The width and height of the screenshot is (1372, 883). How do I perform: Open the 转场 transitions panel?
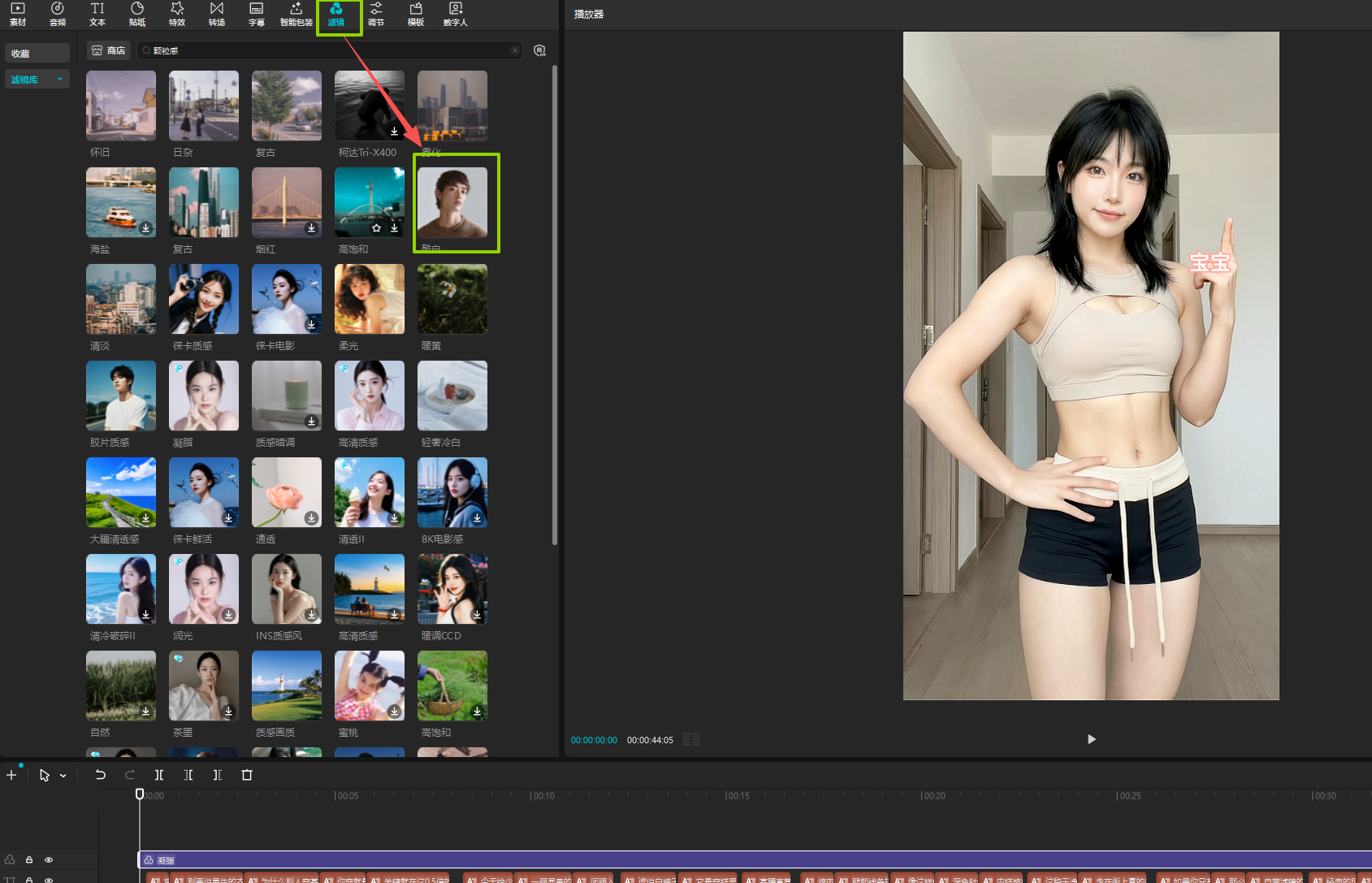pyautogui.click(x=217, y=14)
